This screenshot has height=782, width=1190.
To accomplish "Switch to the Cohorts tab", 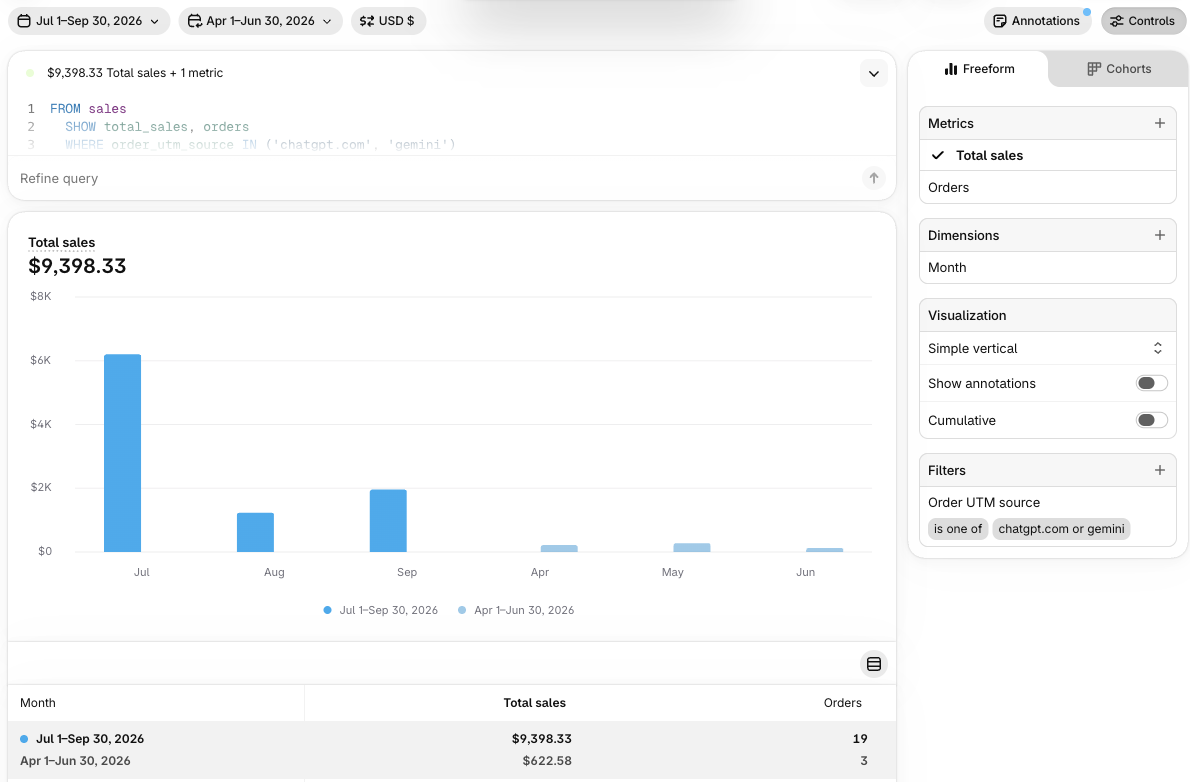I will click(1119, 69).
